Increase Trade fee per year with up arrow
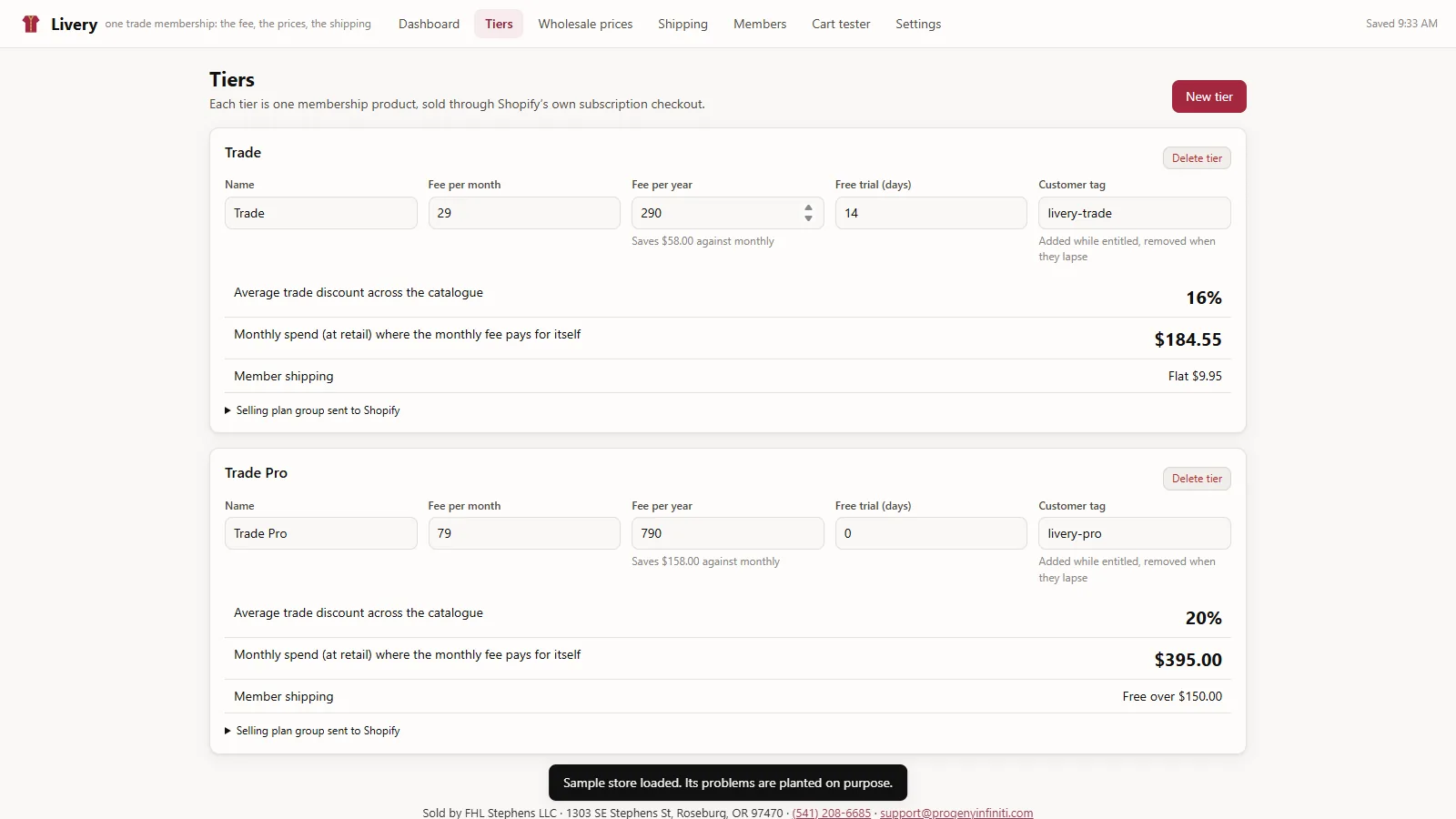The width and height of the screenshot is (1456, 819). (x=808, y=208)
